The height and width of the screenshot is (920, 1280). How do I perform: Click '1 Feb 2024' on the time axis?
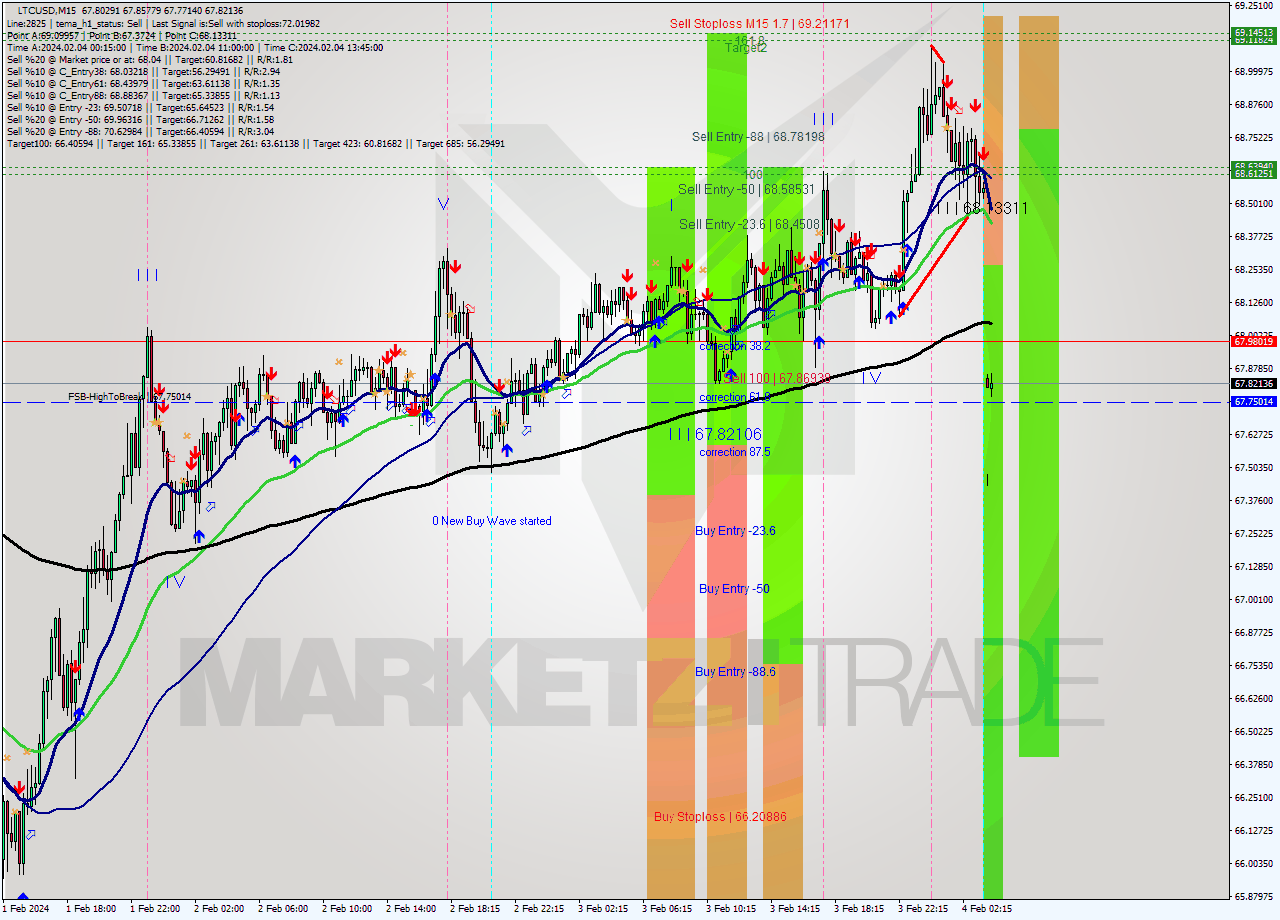click(25, 909)
